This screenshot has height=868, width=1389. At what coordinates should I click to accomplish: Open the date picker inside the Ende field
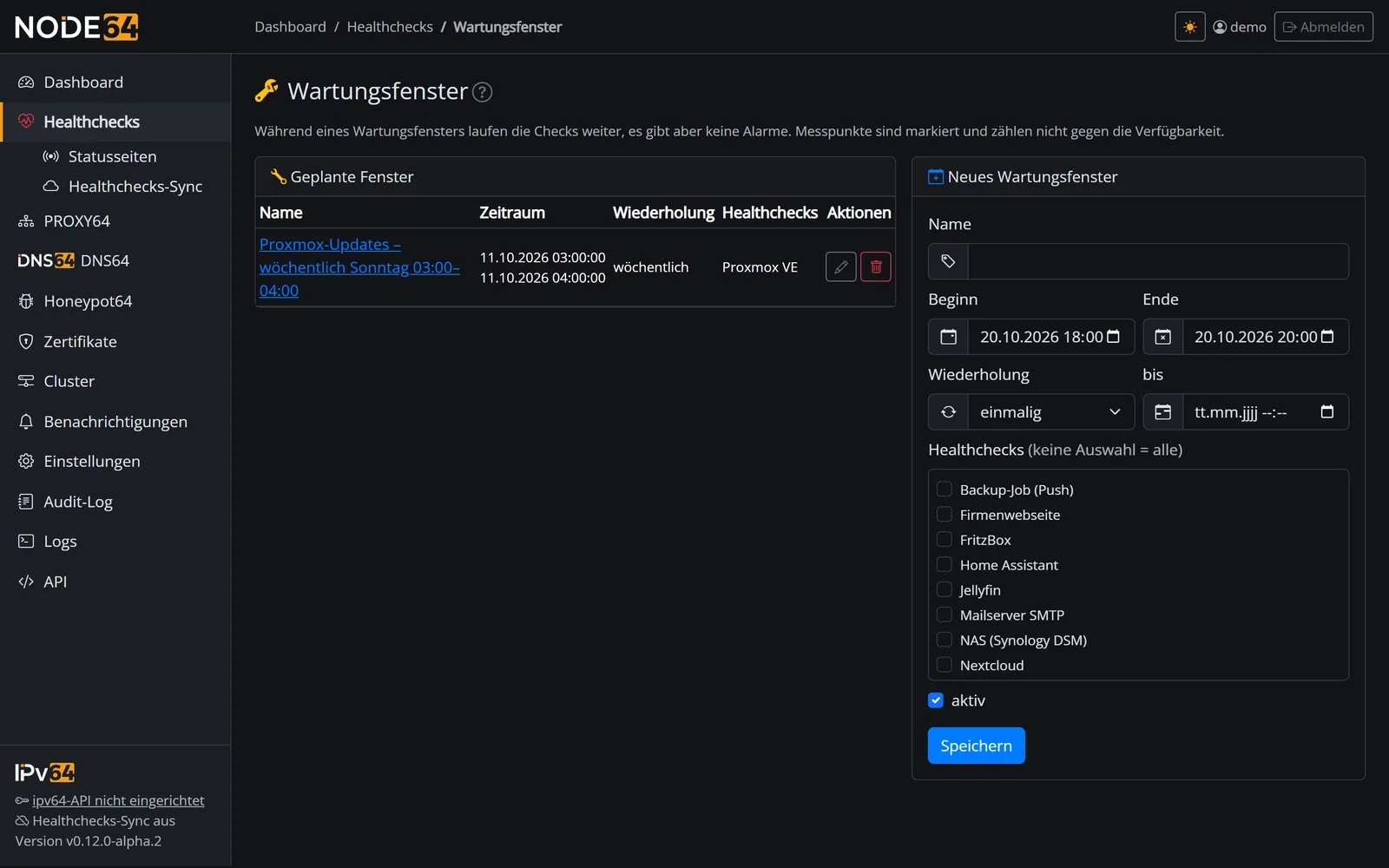click(x=1327, y=337)
